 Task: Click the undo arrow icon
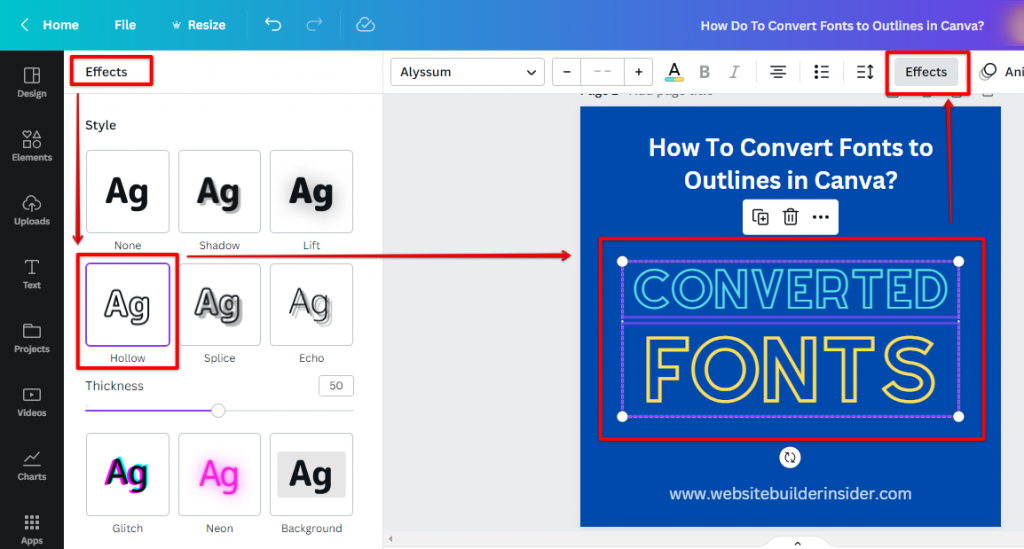tap(273, 25)
